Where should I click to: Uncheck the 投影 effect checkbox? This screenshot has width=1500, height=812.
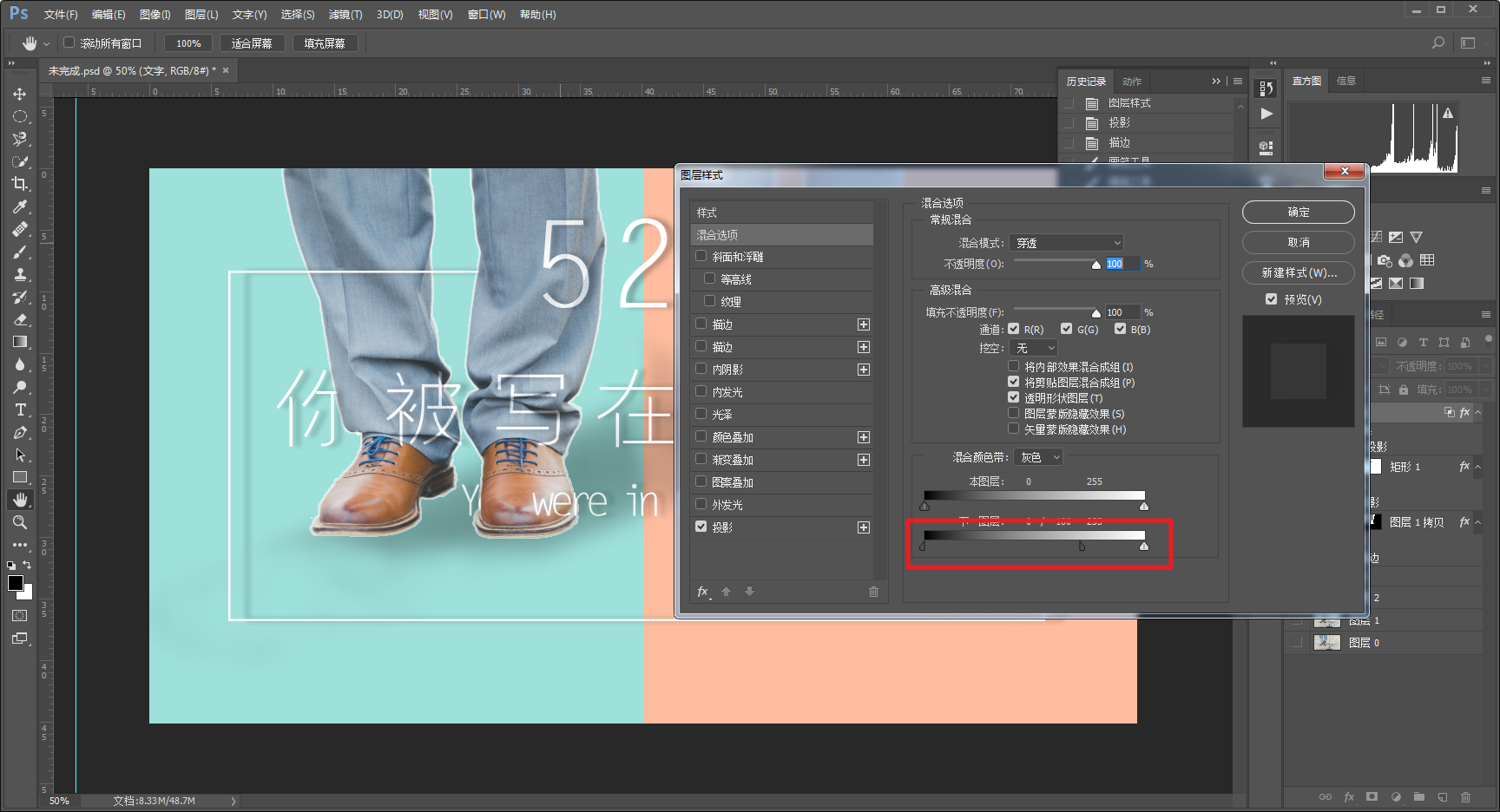(x=701, y=527)
